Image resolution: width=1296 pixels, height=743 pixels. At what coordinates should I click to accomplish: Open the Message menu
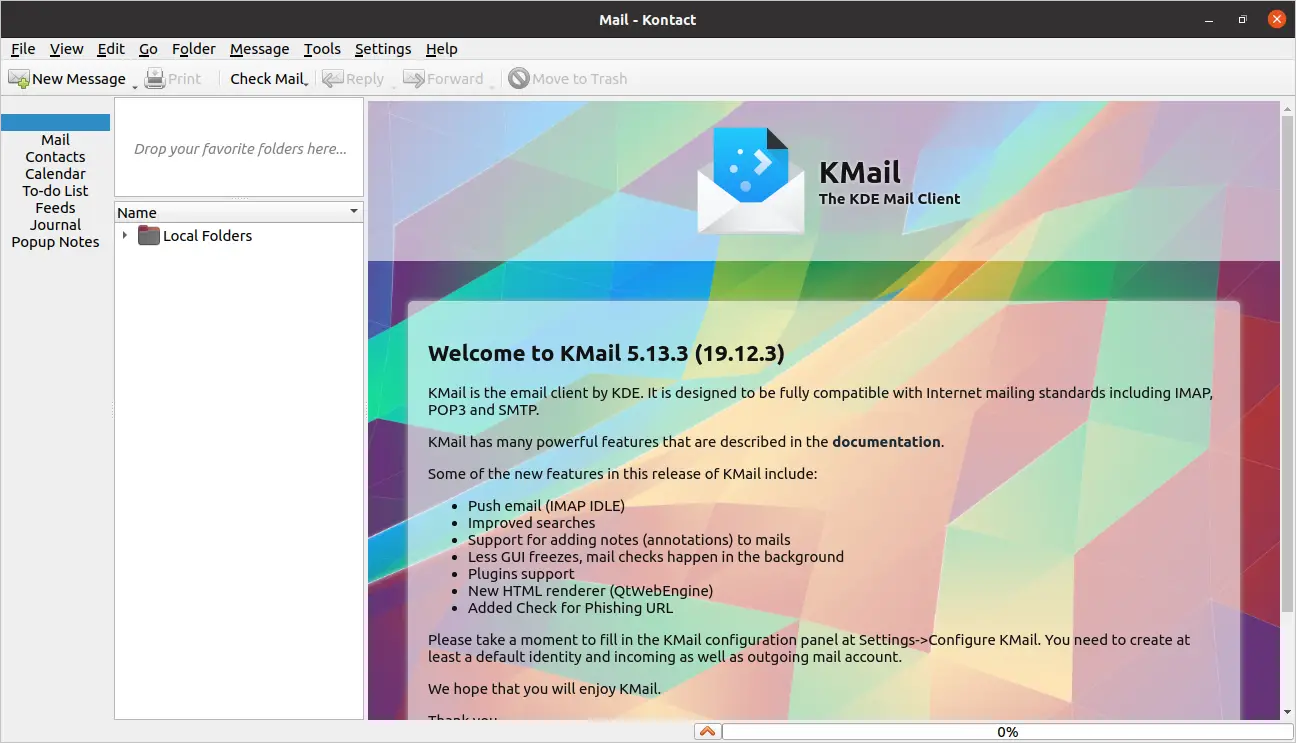pos(259,48)
